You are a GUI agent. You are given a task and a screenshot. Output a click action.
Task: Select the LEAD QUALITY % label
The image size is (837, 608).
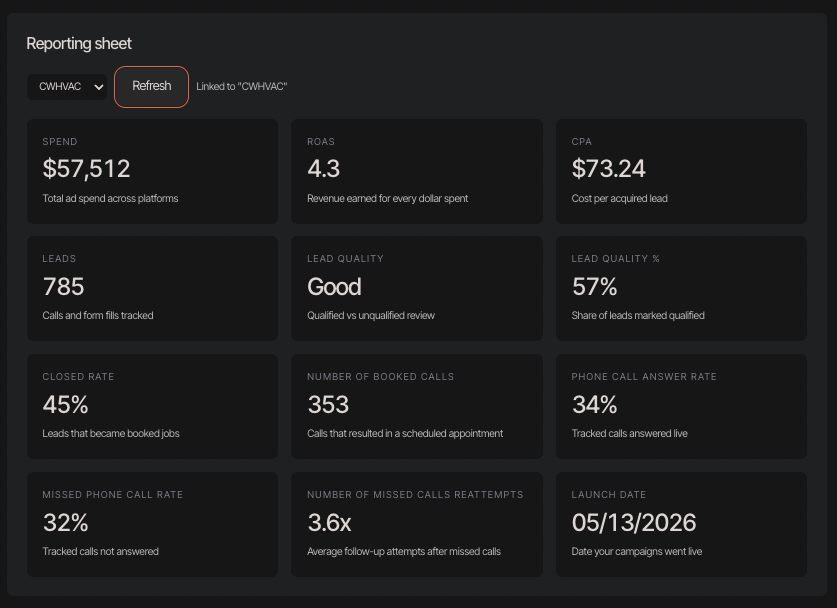pos(615,258)
